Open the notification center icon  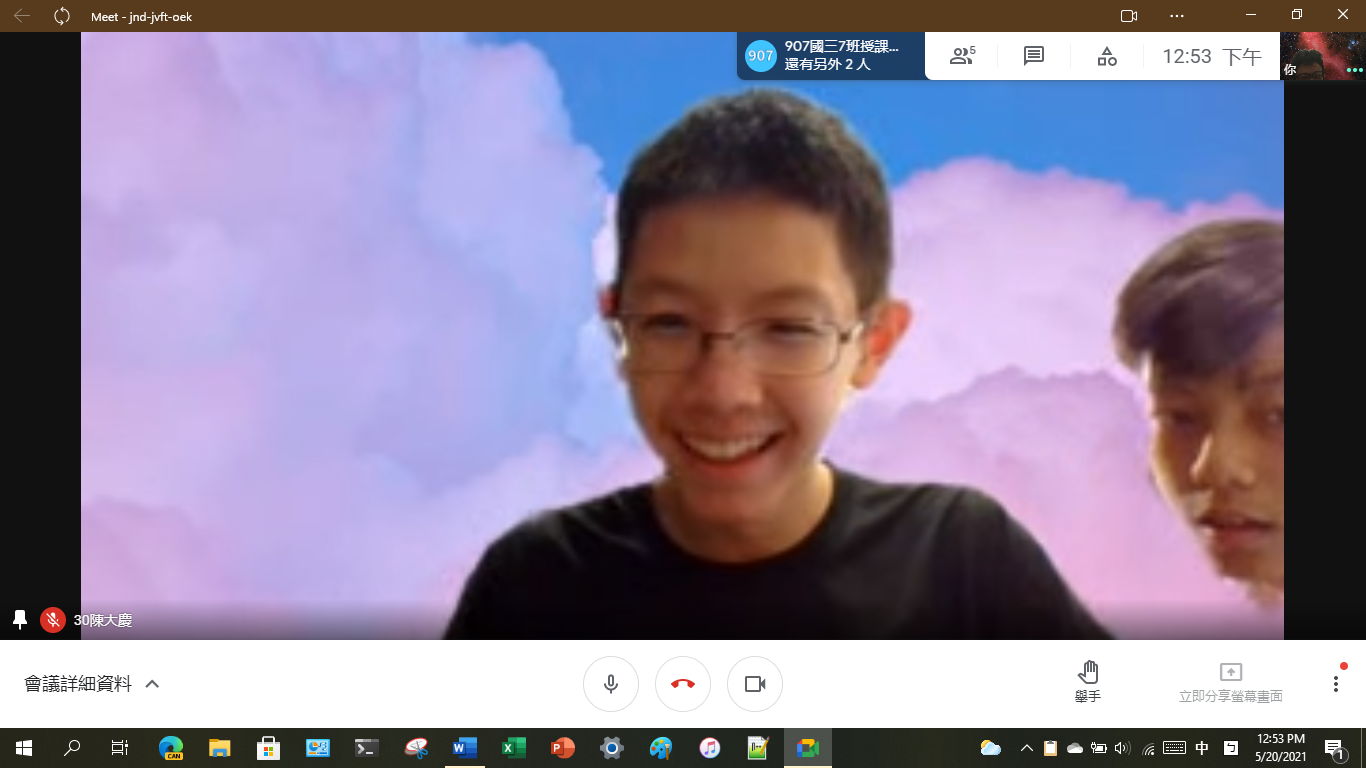[x=1334, y=748]
